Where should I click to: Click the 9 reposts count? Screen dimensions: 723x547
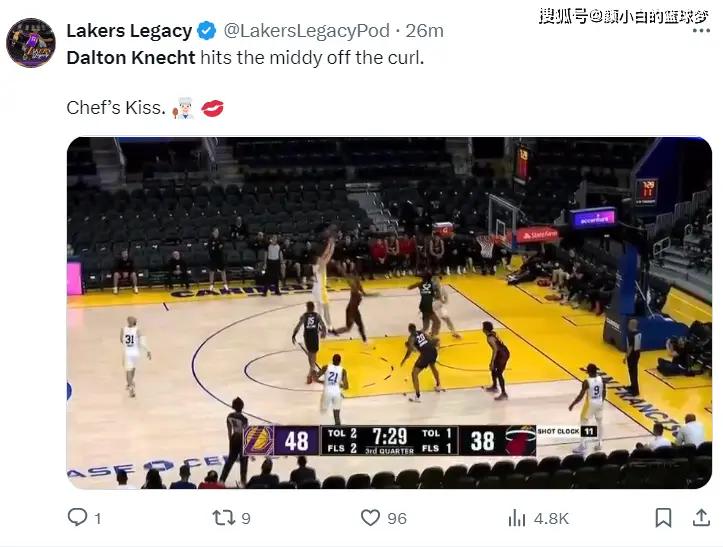pyautogui.click(x=246, y=517)
